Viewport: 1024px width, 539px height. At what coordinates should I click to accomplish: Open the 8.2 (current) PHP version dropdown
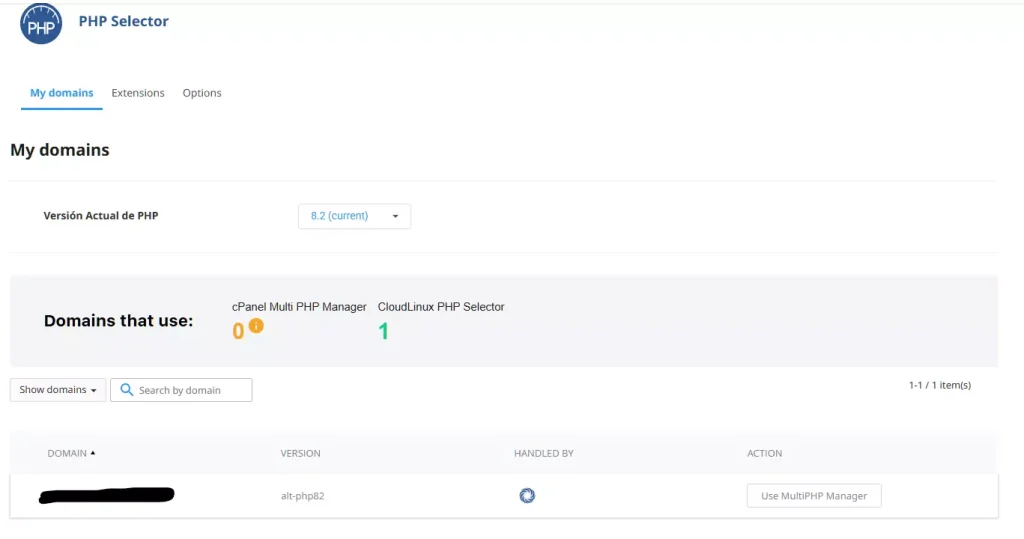(354, 216)
